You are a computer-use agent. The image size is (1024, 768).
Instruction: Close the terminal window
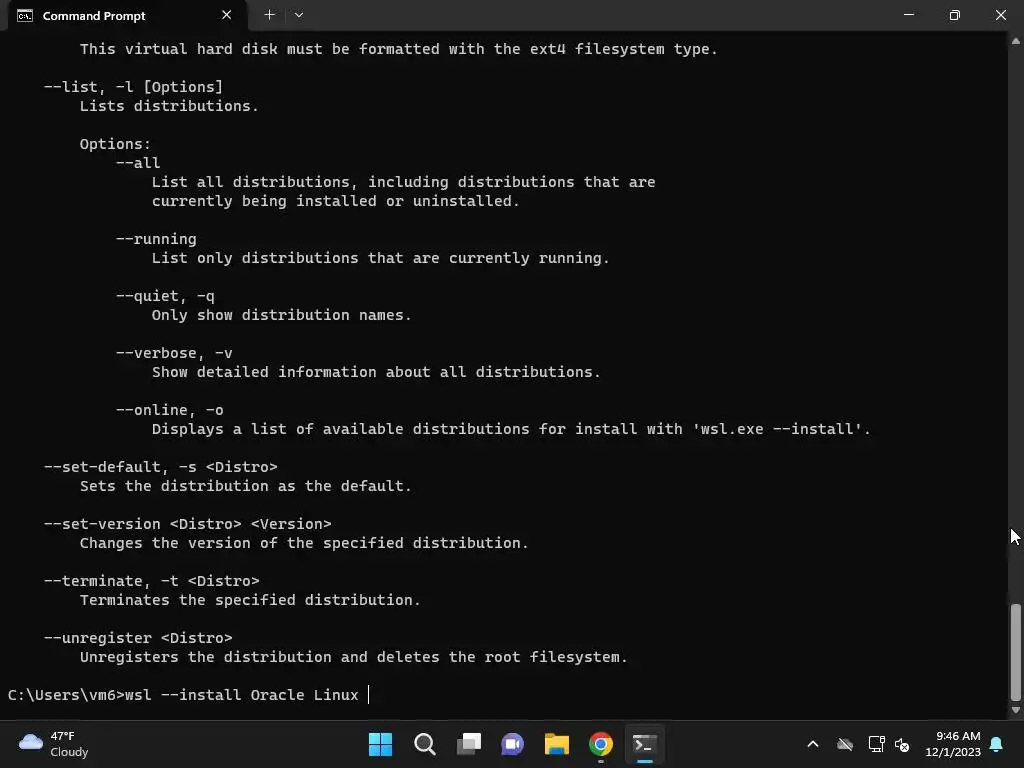coord(1000,15)
